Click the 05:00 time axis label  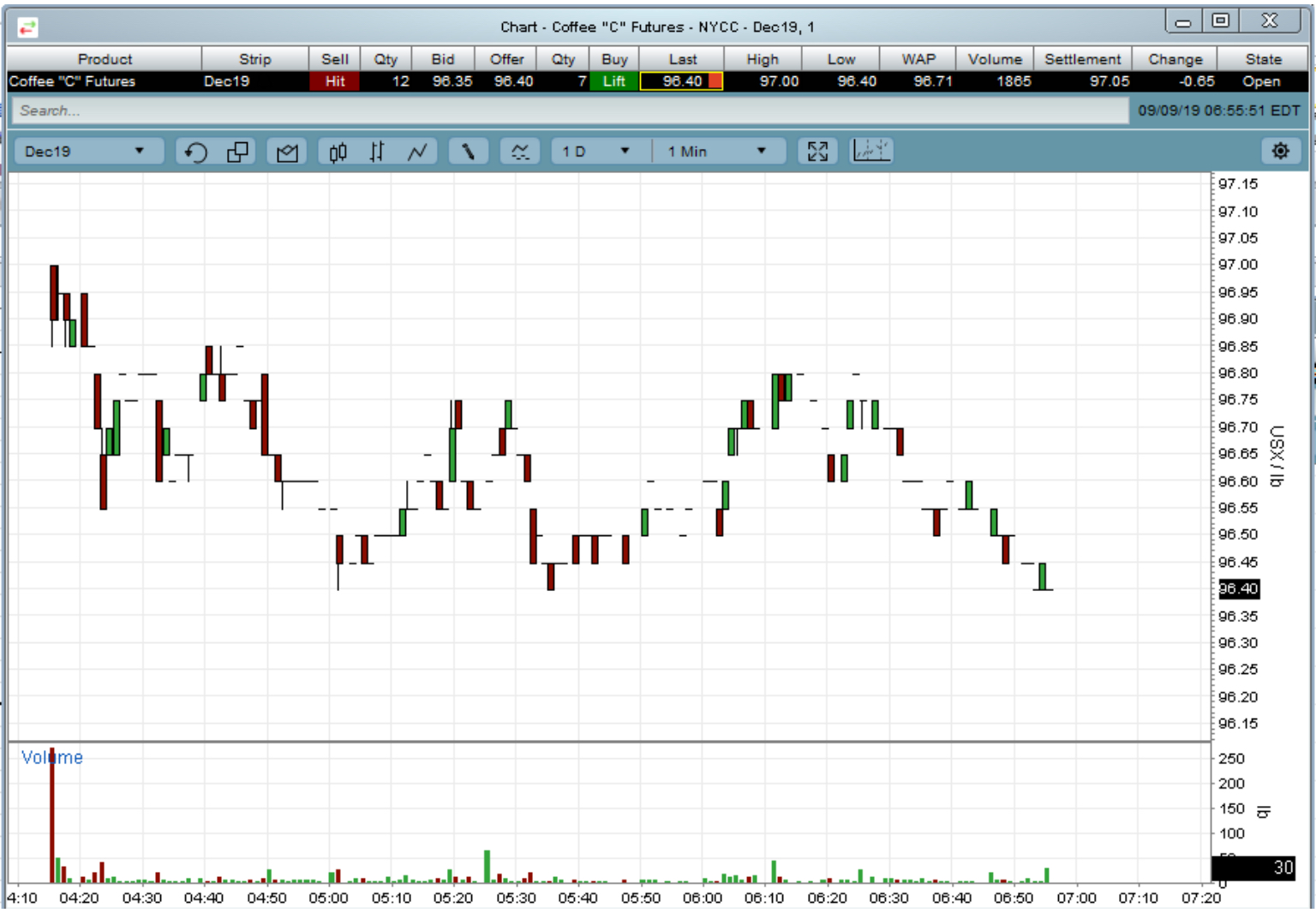329,898
